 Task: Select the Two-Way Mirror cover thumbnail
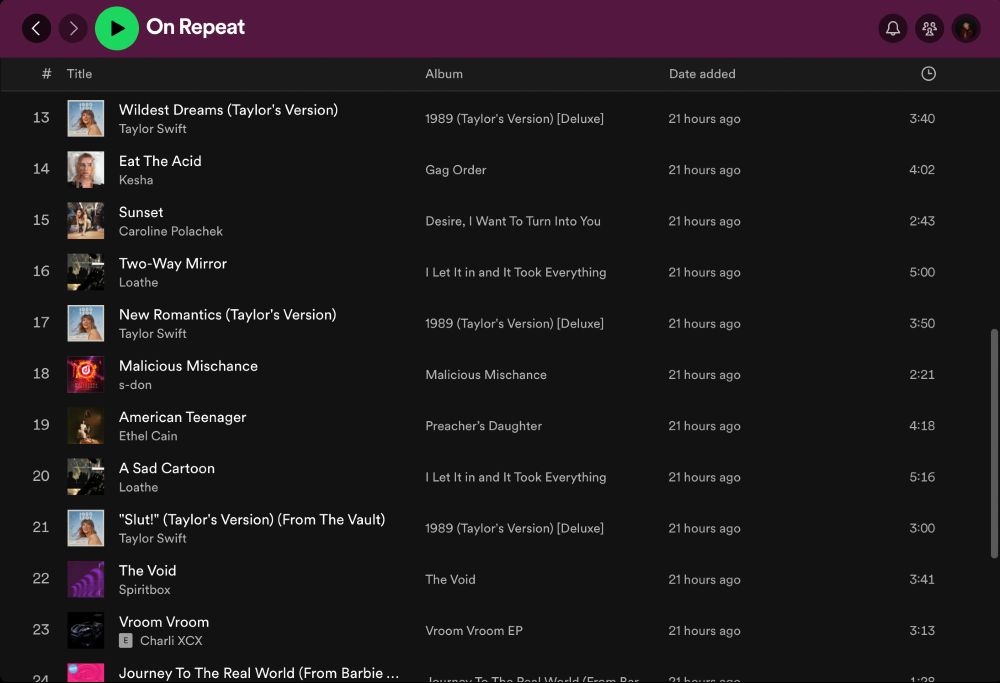coord(85,272)
